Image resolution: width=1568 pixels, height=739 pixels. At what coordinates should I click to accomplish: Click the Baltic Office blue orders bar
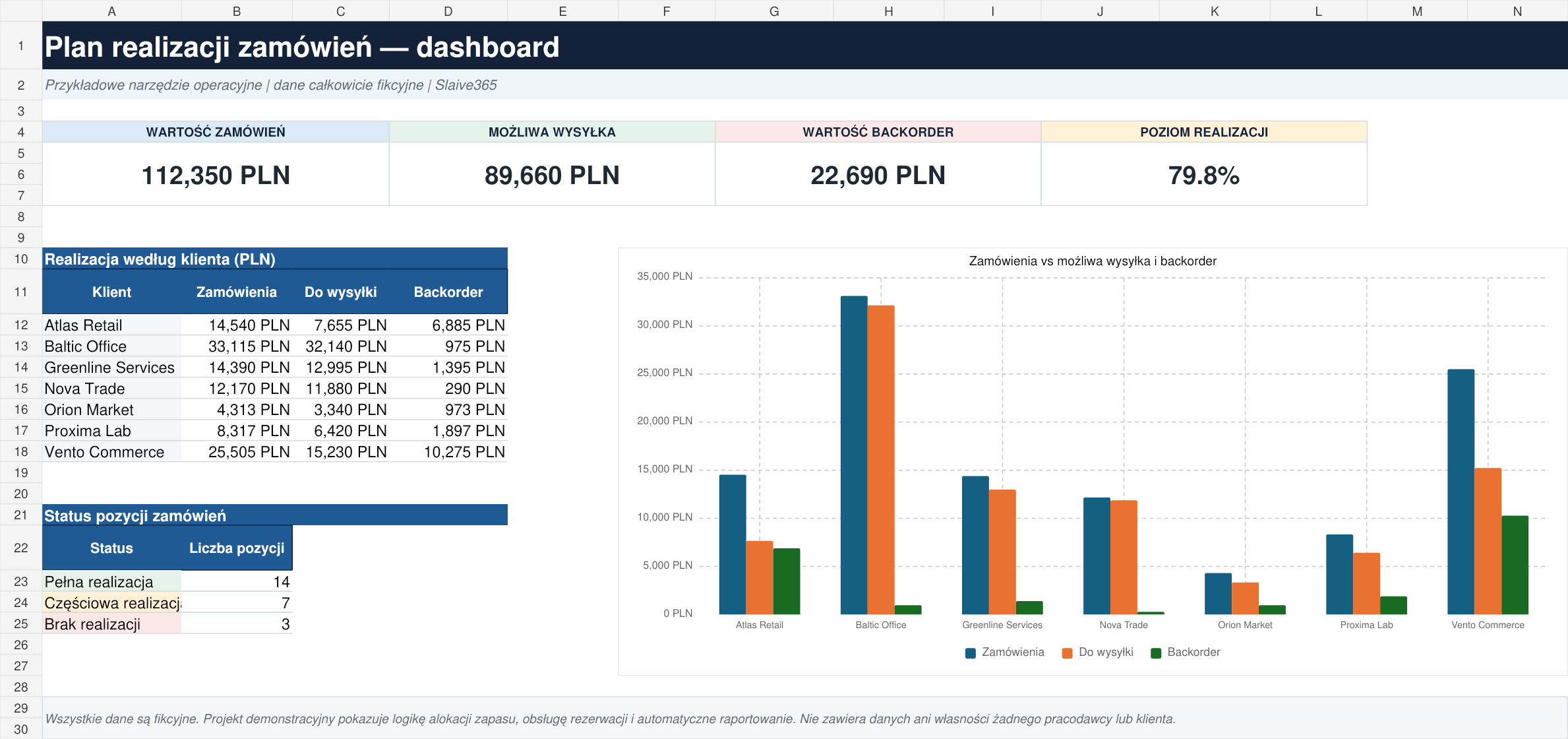pyautogui.click(x=854, y=455)
